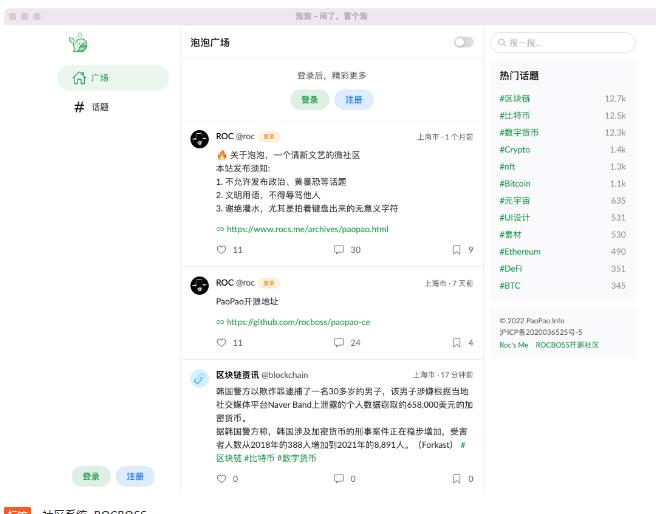Screen dimensions: 656x514
Task: Open hot topic #BTC
Action: point(510,286)
